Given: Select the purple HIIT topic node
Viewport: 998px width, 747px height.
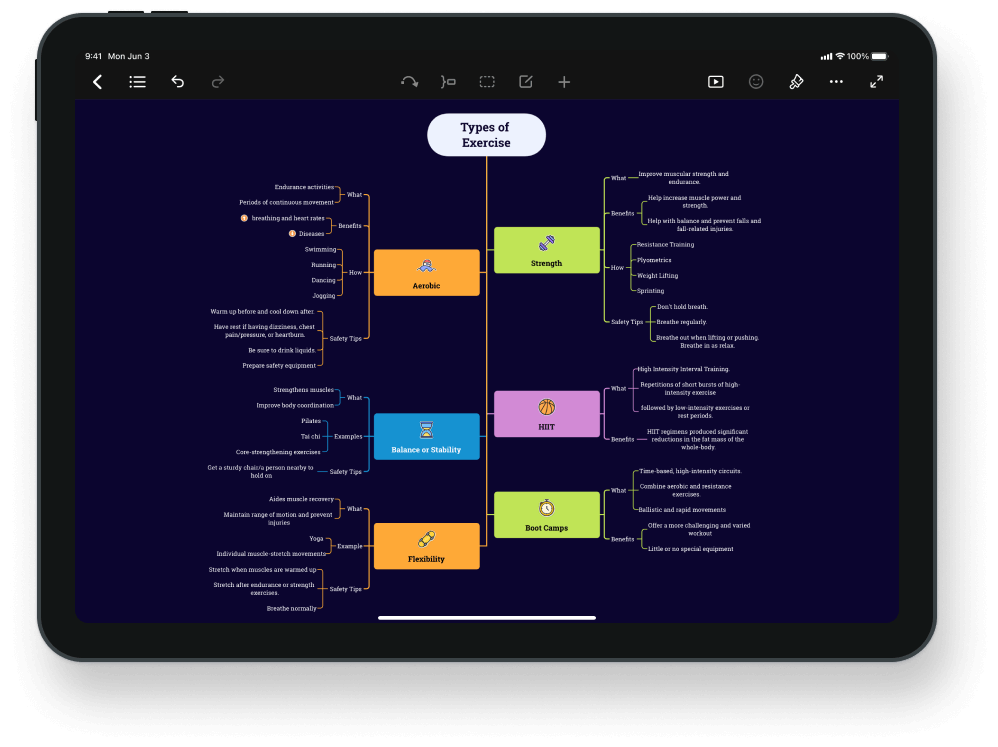Looking at the screenshot, I should pos(546,415).
